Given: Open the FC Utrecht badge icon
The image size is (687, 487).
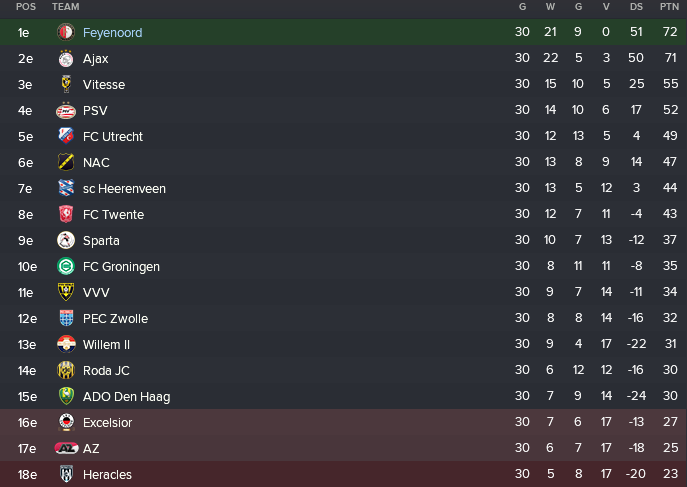Looking at the screenshot, I should (x=66, y=136).
